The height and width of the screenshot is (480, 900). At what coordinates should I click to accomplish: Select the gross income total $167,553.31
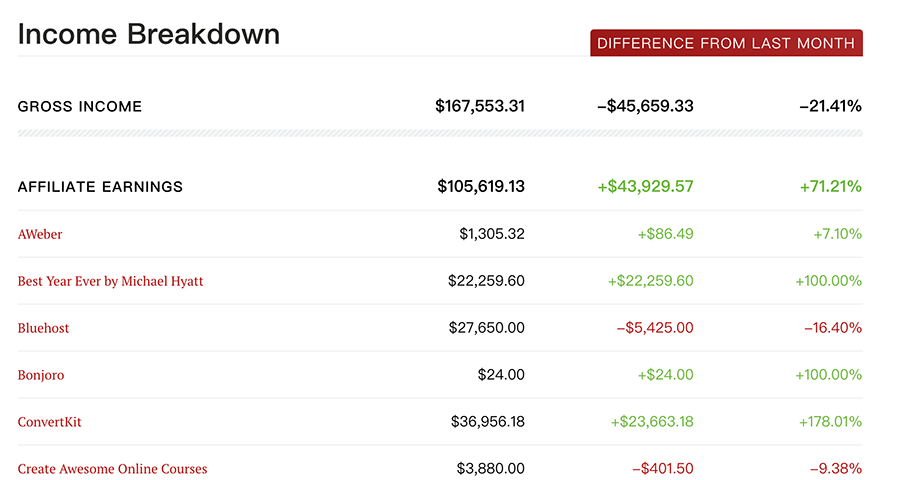tap(480, 106)
